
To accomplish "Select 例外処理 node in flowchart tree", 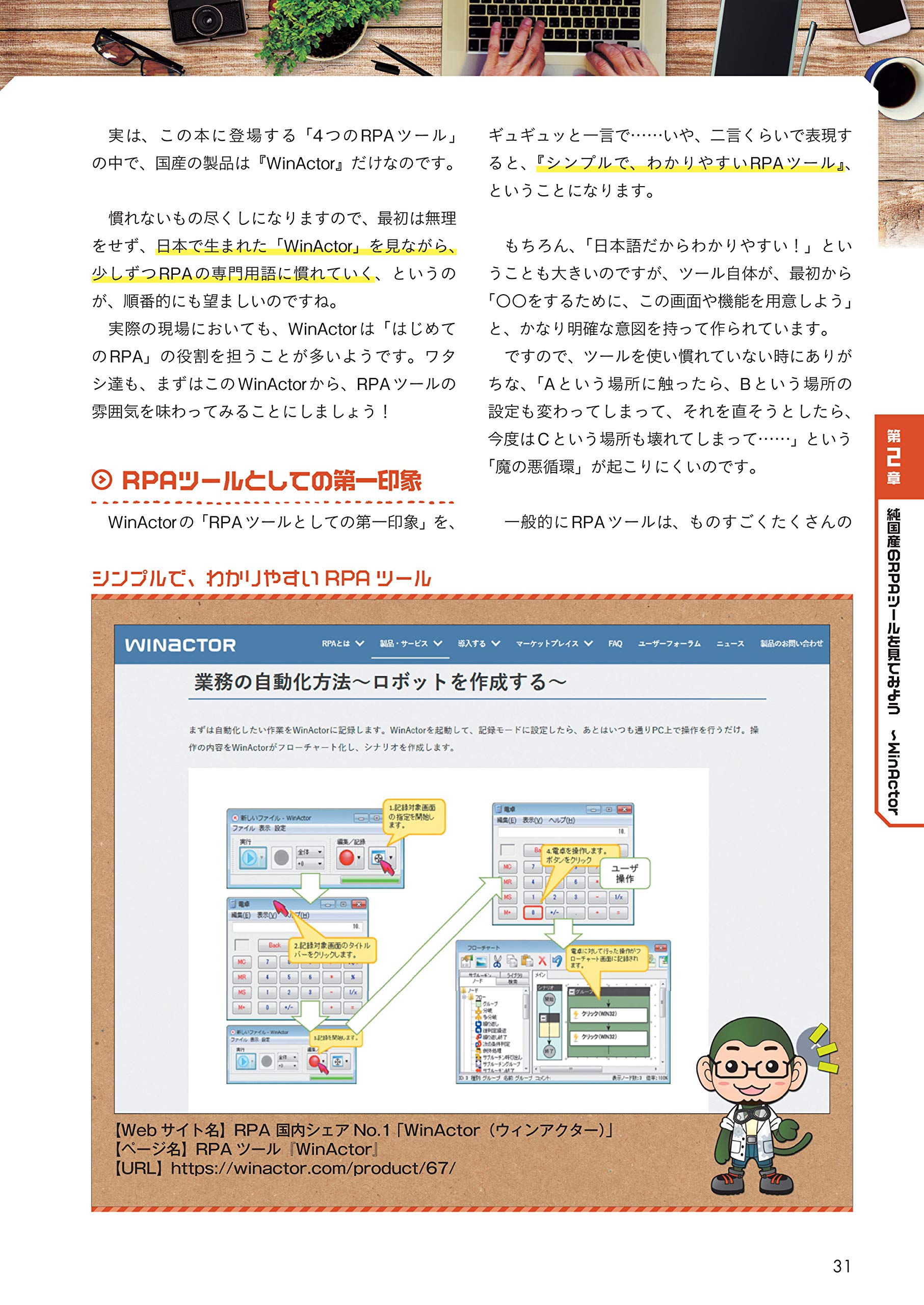I will [489, 1051].
